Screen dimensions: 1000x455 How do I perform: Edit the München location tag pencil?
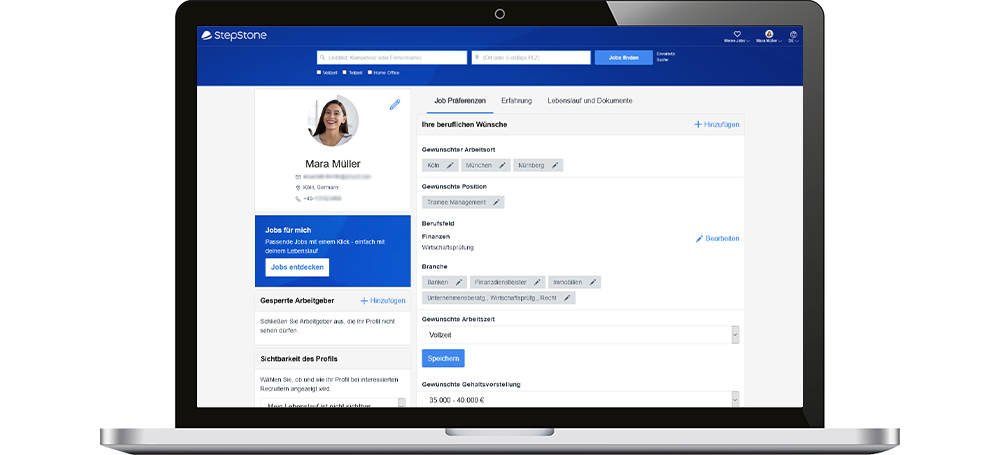[502, 165]
